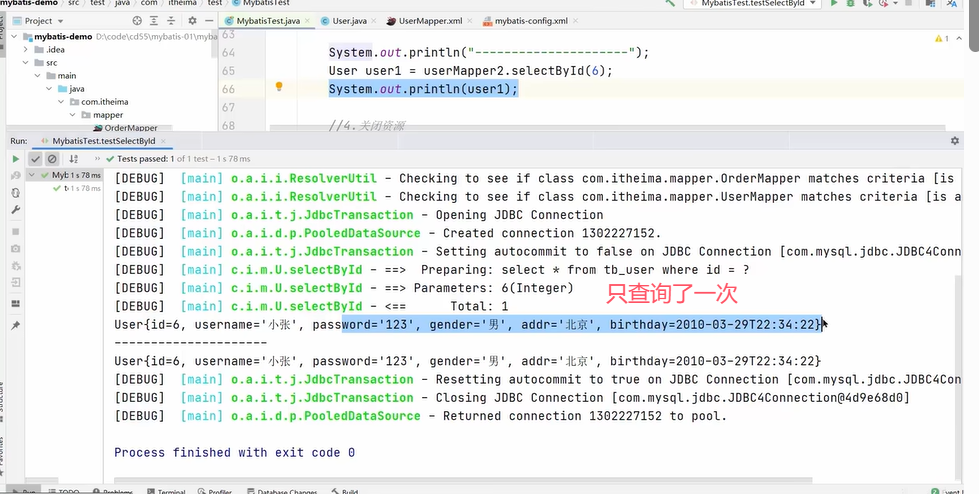The height and width of the screenshot is (494, 979).
Task: Click Collapse All icon in Project panel
Action: [x=170, y=21]
